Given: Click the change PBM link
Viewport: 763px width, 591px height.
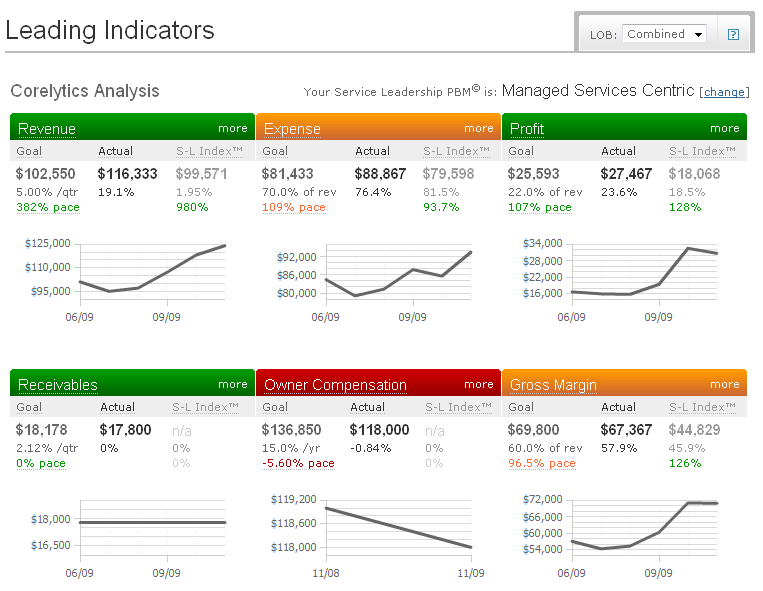Looking at the screenshot, I should coord(724,92).
